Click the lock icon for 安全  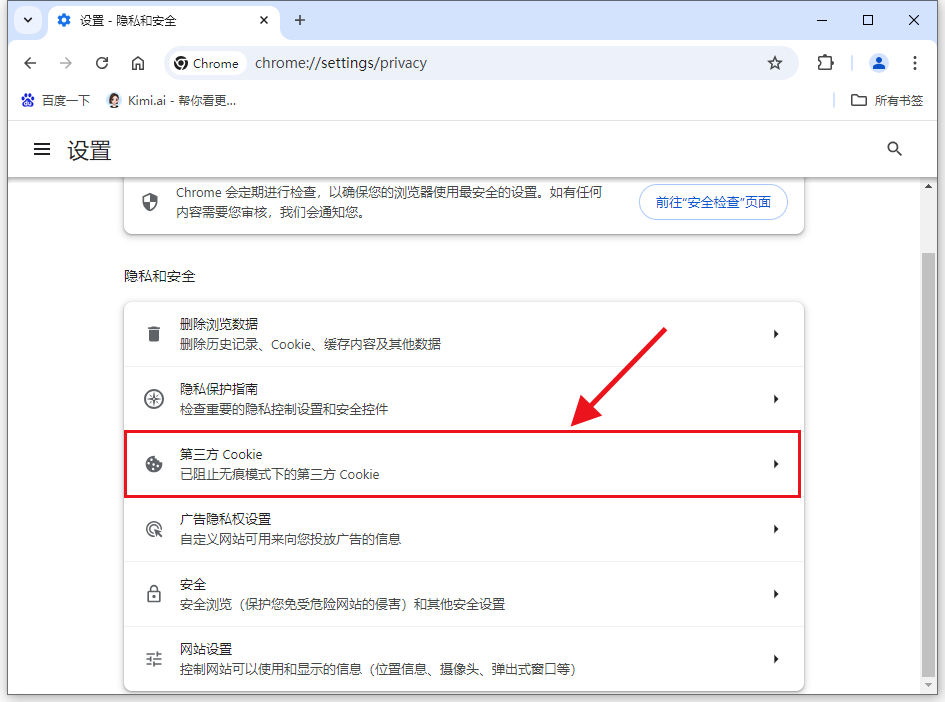tap(154, 594)
